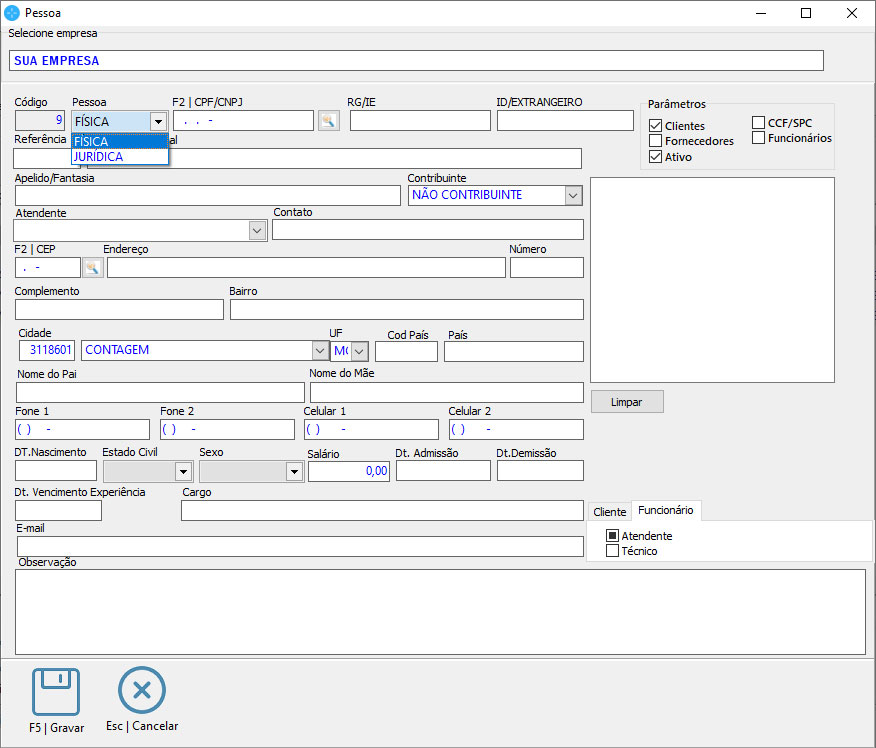Click into the Observação text area
Image resolution: width=876 pixels, height=748 pixels.
point(440,612)
